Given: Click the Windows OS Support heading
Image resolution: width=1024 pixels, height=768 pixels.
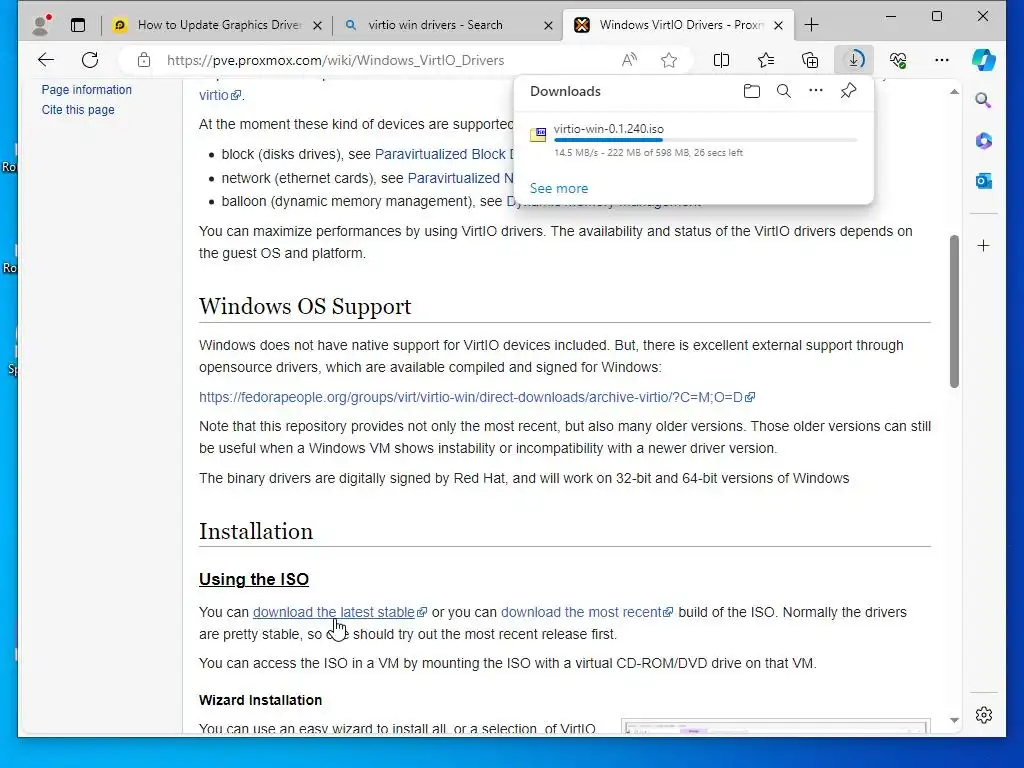Looking at the screenshot, I should [x=305, y=306].
